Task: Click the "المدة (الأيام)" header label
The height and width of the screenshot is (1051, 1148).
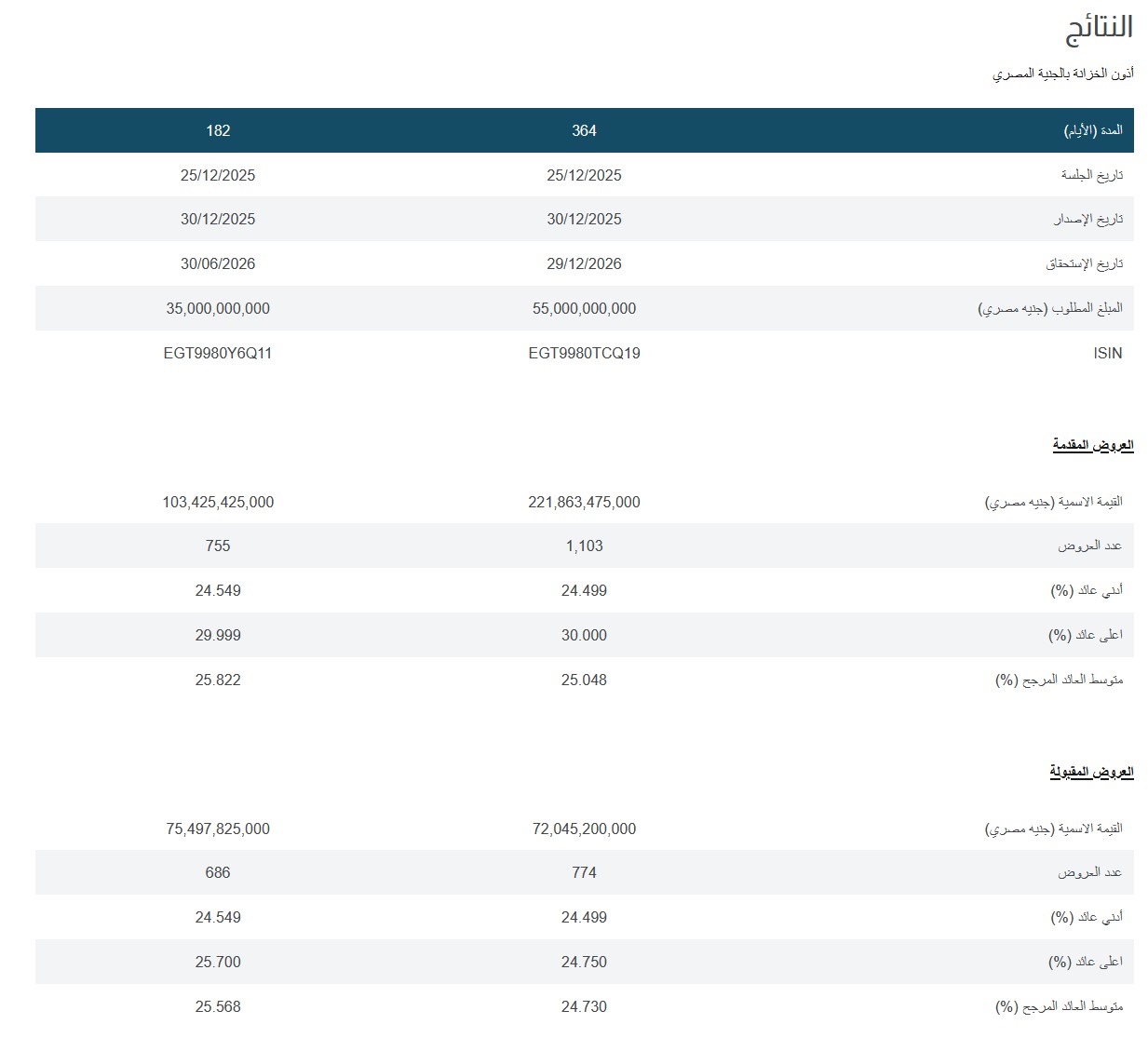Action: point(1093,130)
